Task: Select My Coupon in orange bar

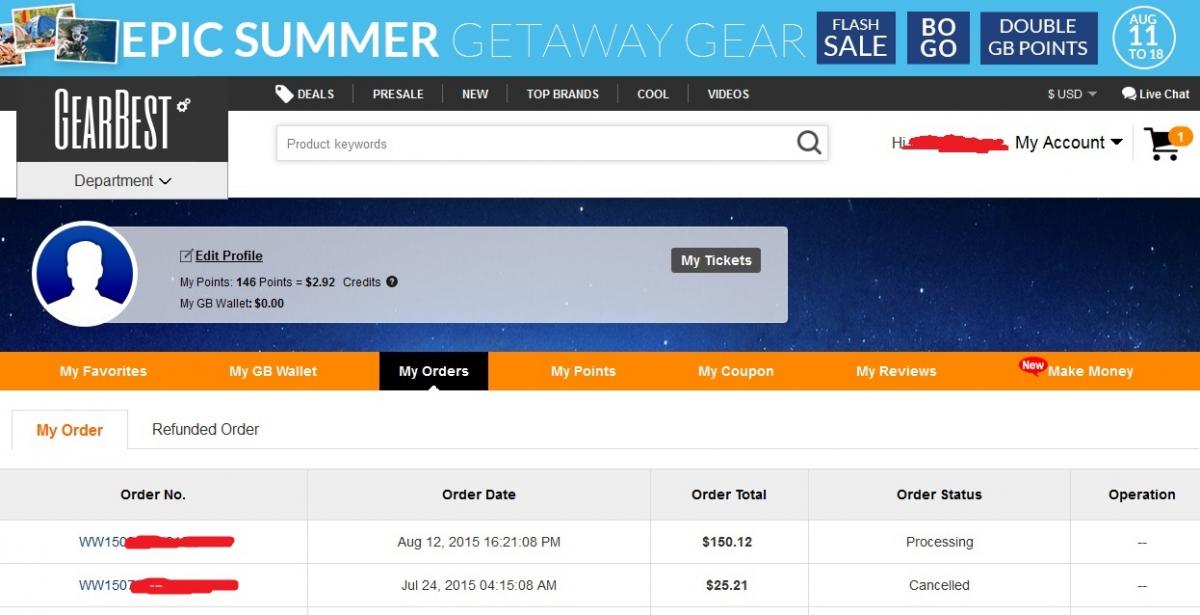Action: pyautogui.click(x=736, y=371)
